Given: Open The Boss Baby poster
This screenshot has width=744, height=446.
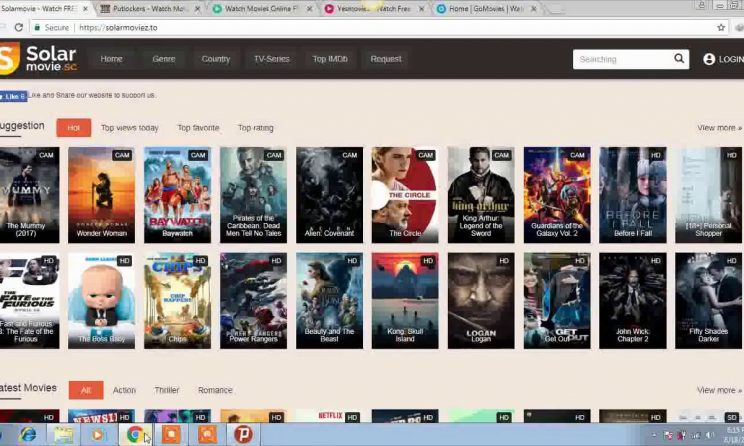Looking at the screenshot, I should coord(102,301).
